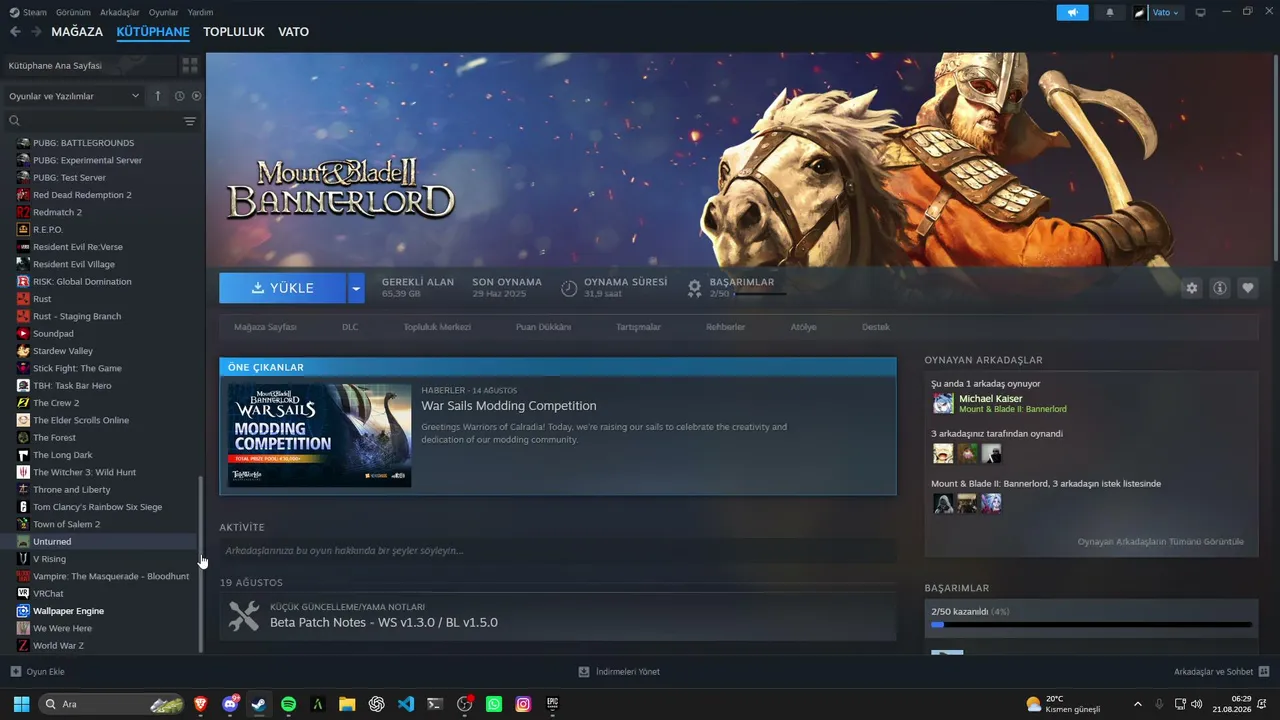Click the activity comment input box
Screen dimensions: 1280x720
(x=558, y=551)
